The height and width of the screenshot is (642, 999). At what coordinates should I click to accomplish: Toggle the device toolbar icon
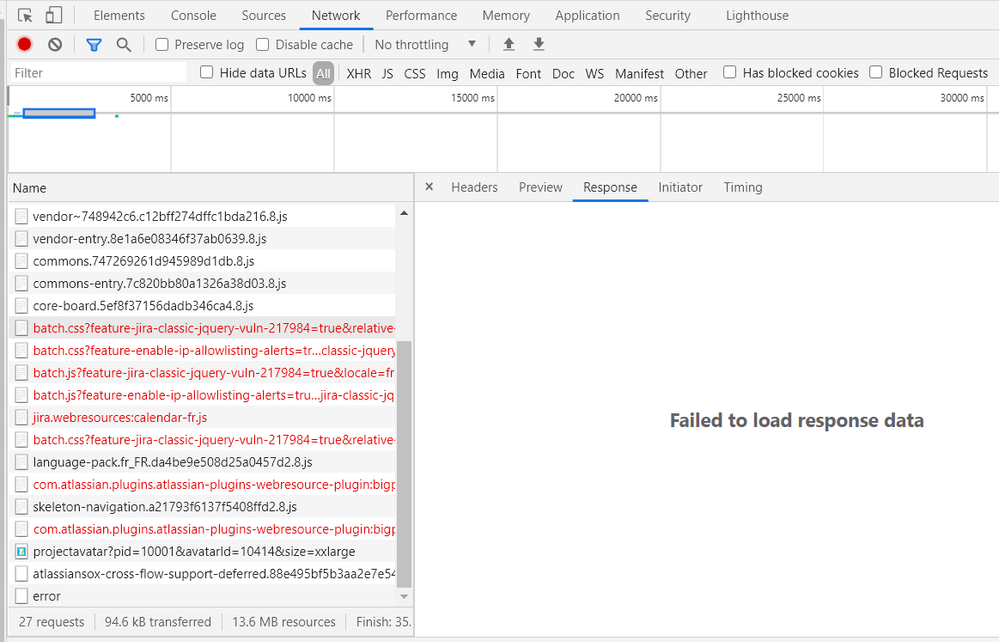(x=54, y=16)
